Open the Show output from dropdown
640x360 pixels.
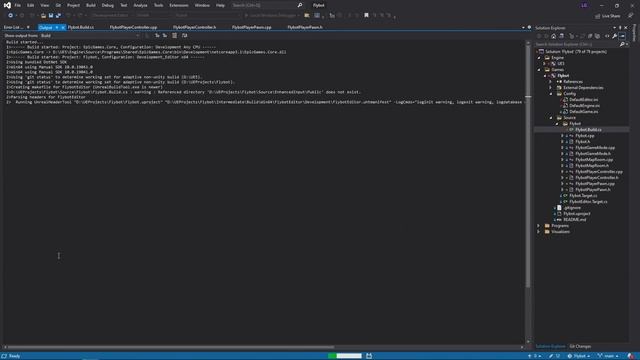click(90, 36)
